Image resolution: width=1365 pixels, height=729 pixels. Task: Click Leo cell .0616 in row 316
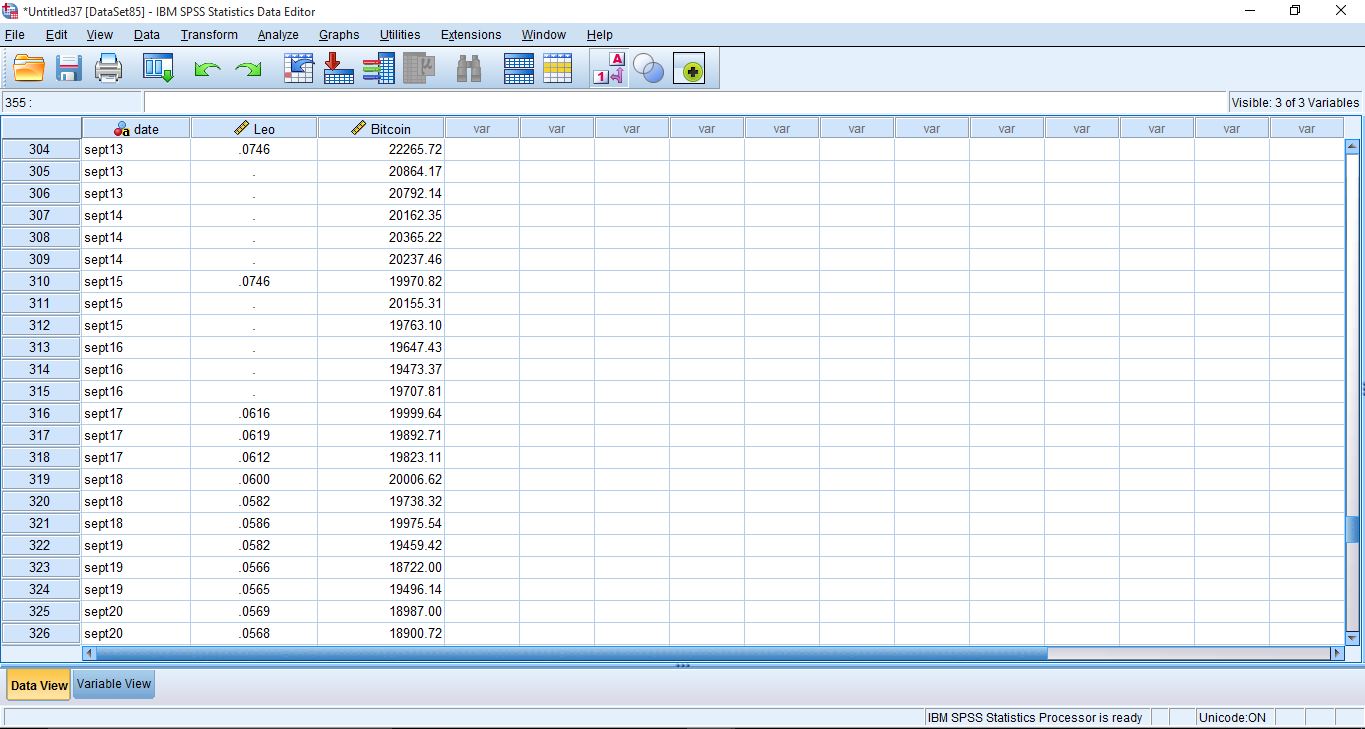(254, 413)
